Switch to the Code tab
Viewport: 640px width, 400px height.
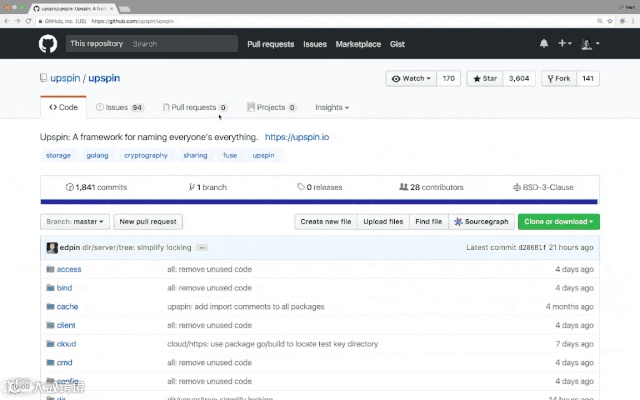click(63, 107)
